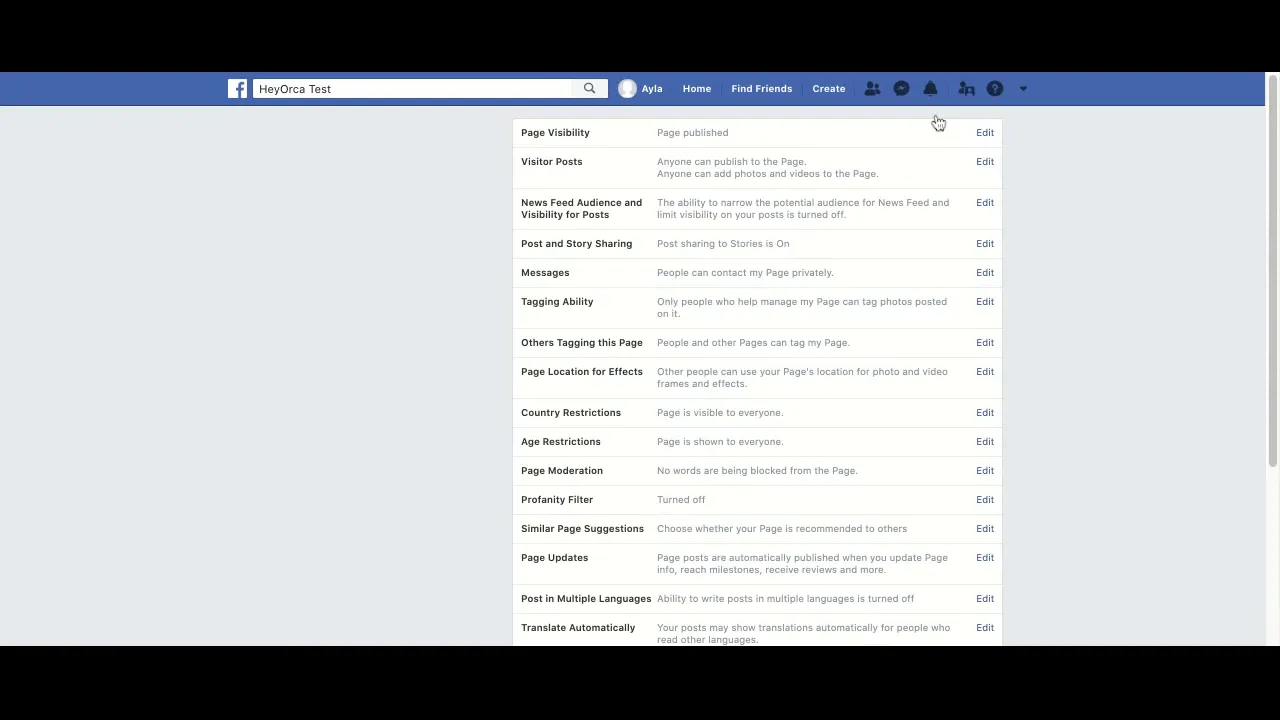Edit the Visitor Posts setting
Screen dimensions: 1280x720
985,162
